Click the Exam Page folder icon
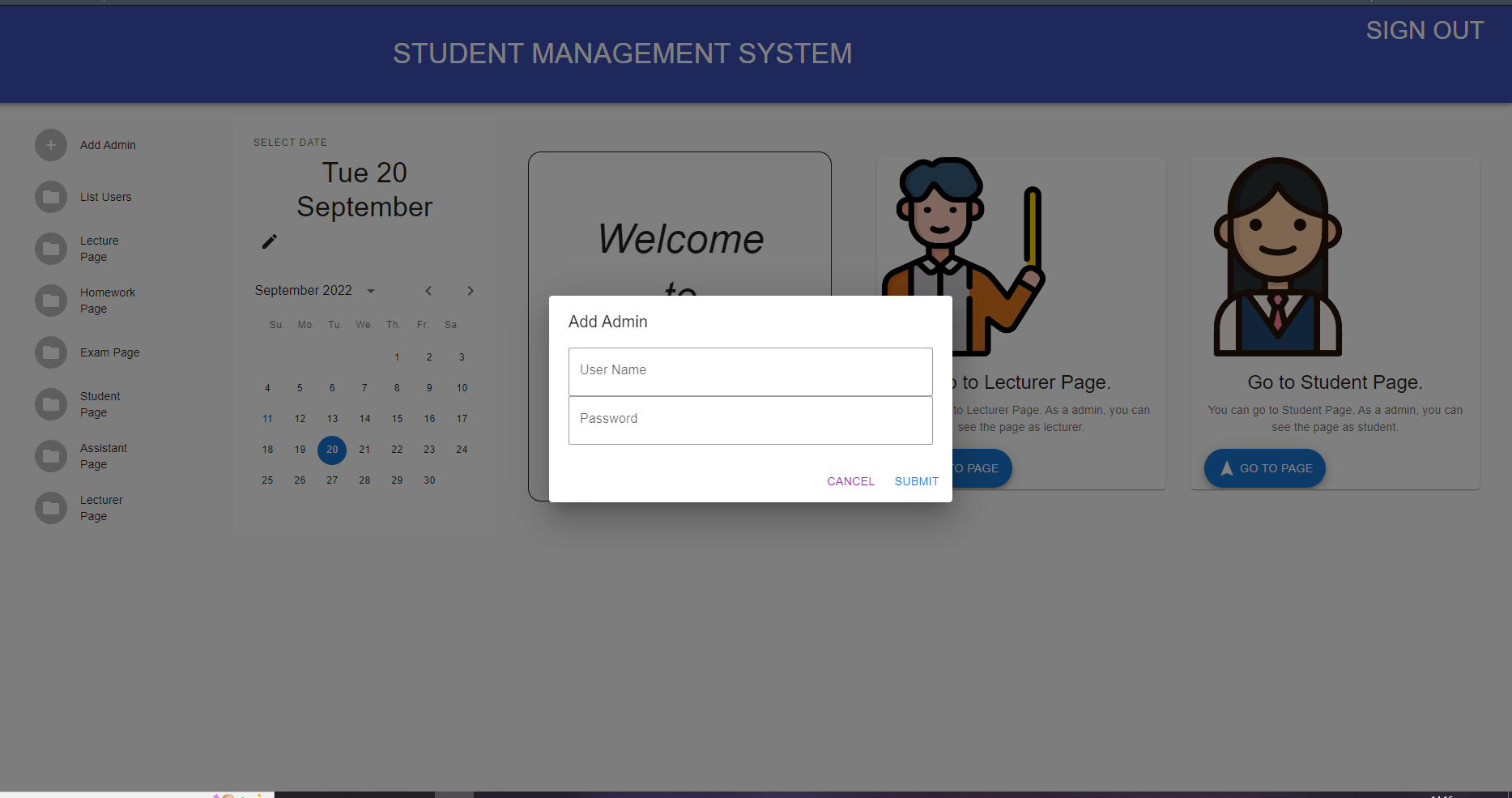1512x798 pixels. tap(50, 352)
